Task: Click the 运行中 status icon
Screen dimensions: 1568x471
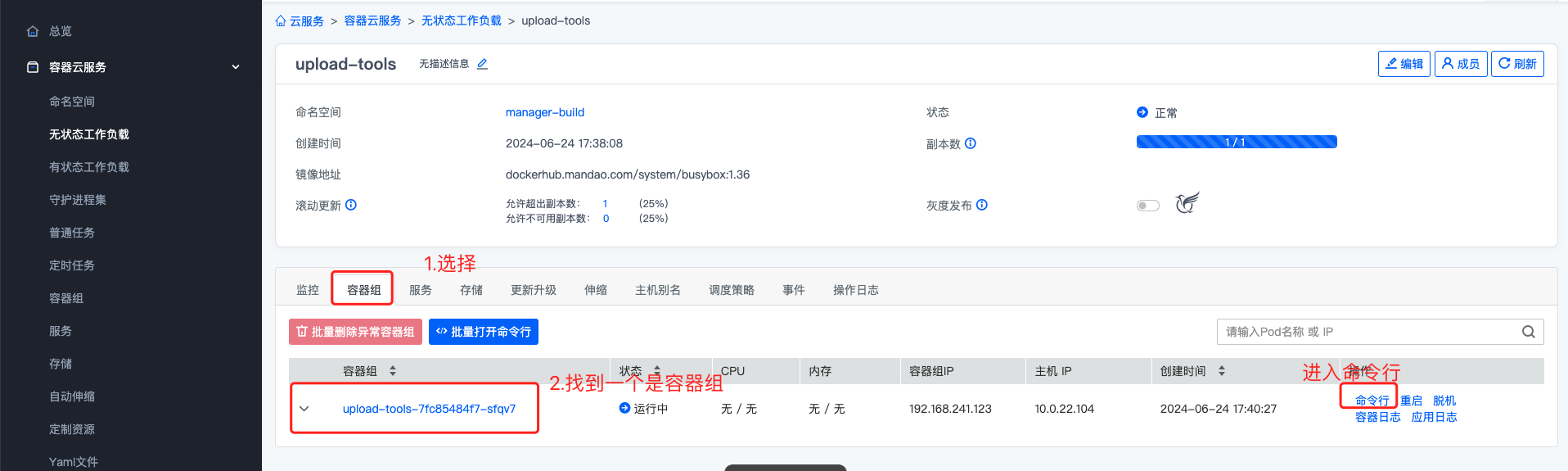Action: pos(624,408)
